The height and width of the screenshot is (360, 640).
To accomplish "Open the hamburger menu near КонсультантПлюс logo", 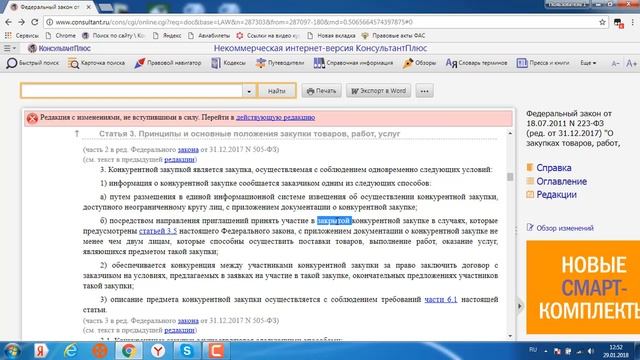I will click(10, 48).
